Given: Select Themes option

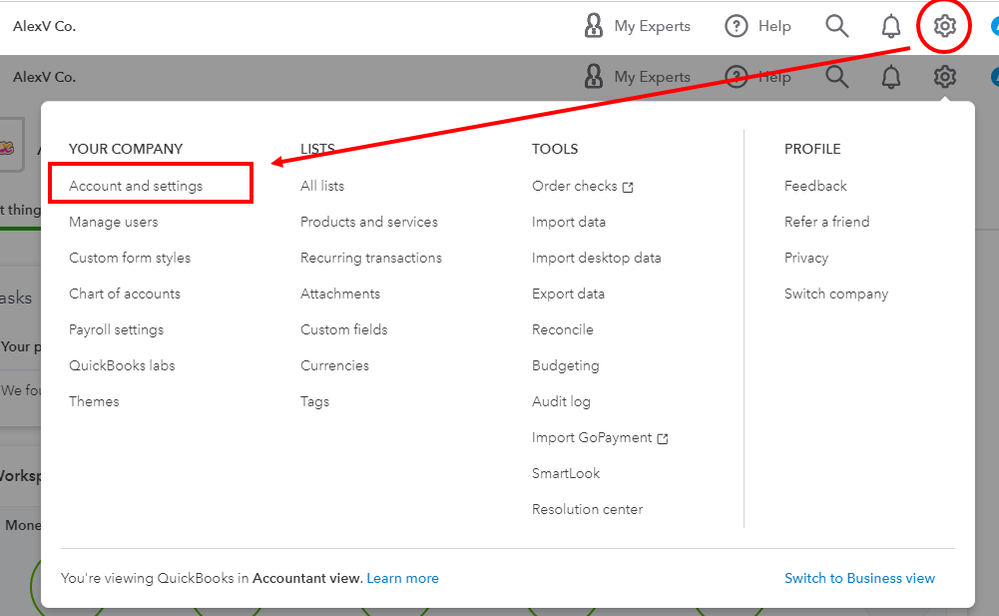Looking at the screenshot, I should pos(94,401).
